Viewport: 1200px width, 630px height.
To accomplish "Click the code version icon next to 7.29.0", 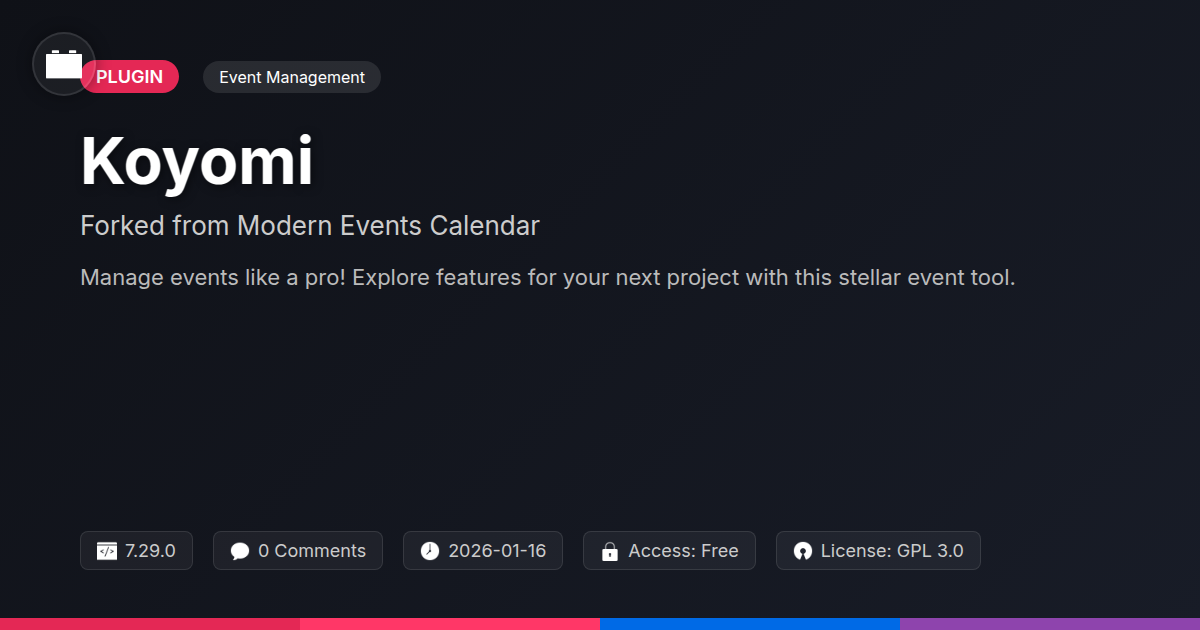I will pyautogui.click(x=107, y=551).
